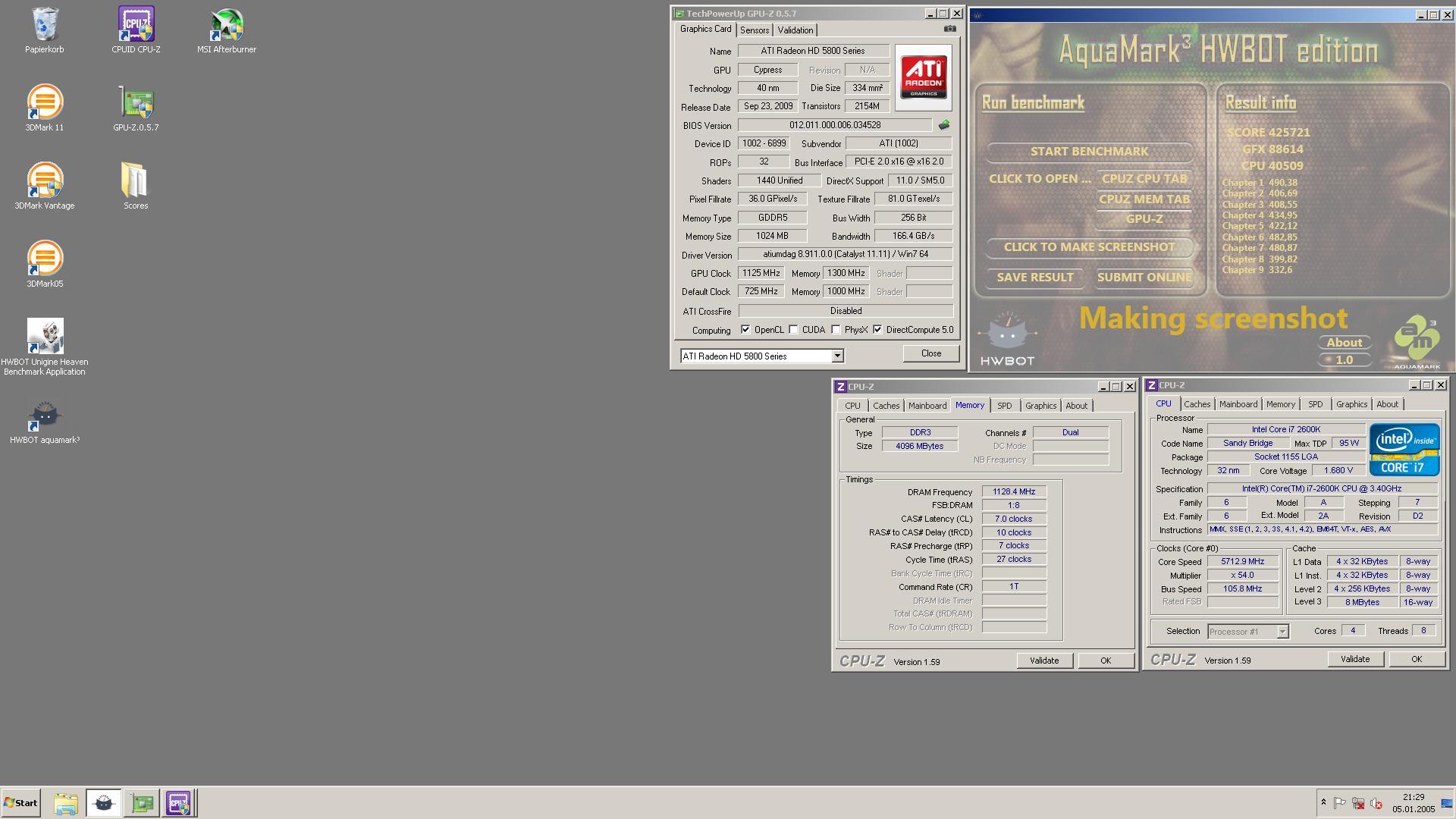Toggle the CUDA checkbox in GPU-Z

(x=793, y=330)
